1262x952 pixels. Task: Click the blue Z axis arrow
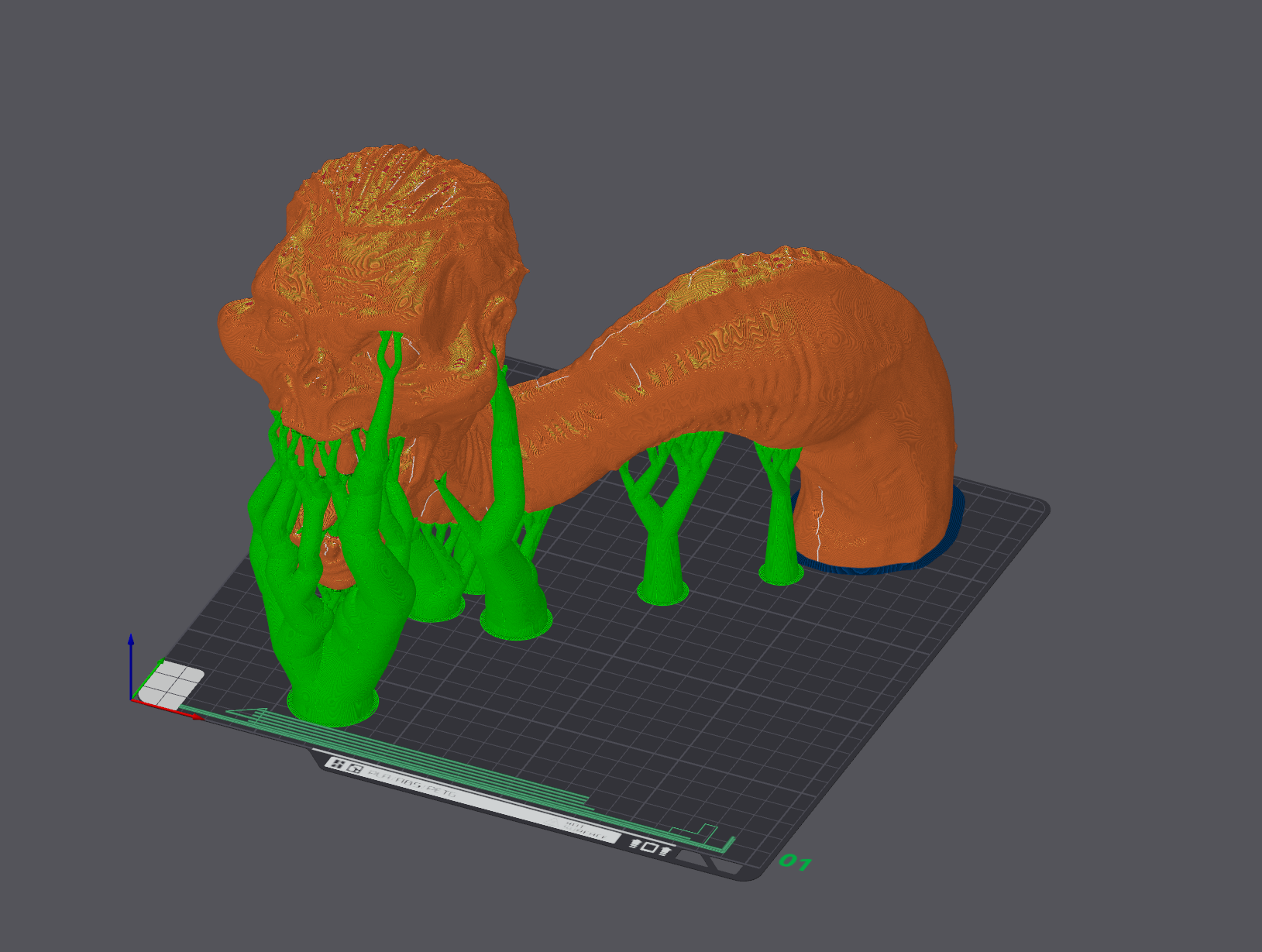pyautogui.click(x=131, y=666)
